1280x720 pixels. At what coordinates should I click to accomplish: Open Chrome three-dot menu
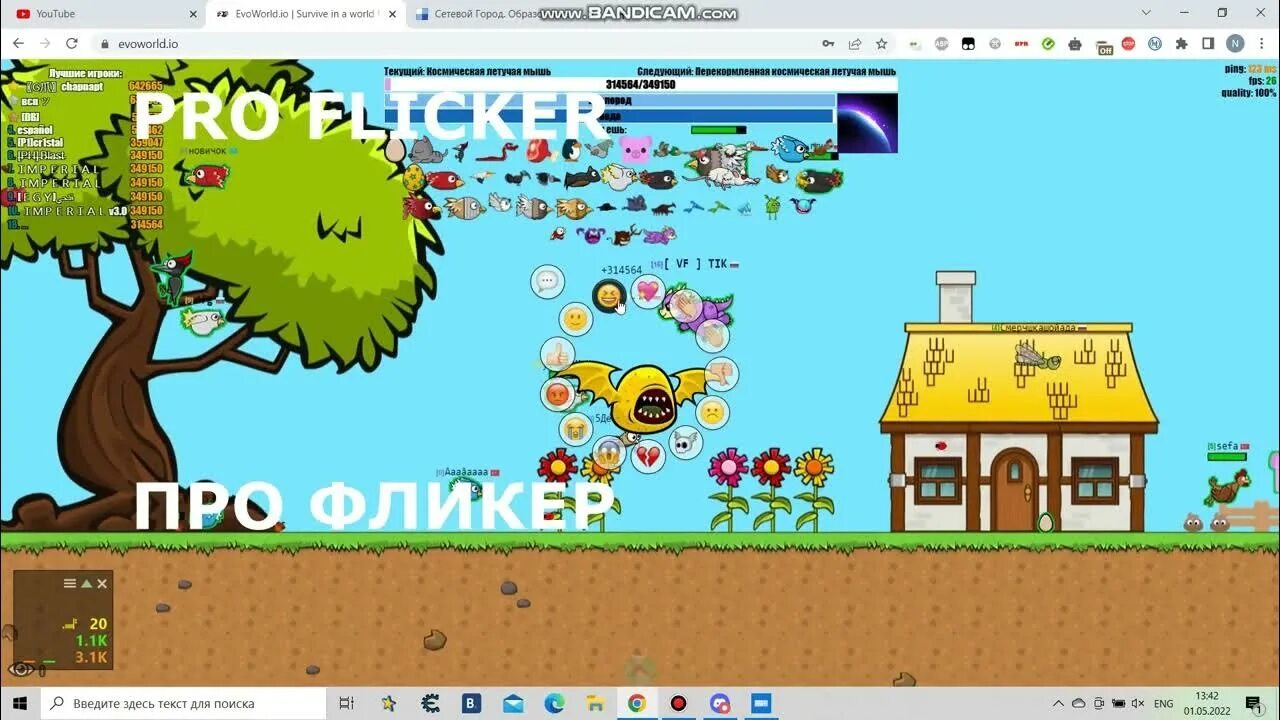(x=1262, y=43)
